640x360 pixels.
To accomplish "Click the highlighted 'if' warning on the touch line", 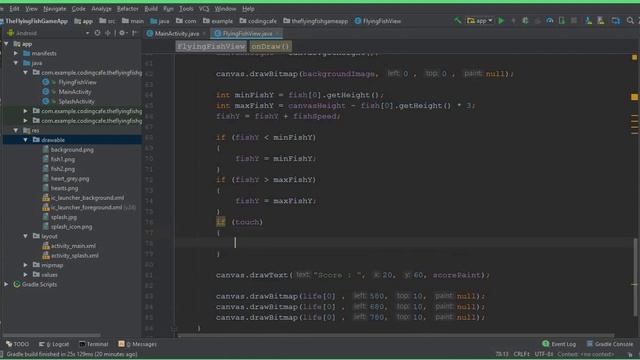I will 220,222.
